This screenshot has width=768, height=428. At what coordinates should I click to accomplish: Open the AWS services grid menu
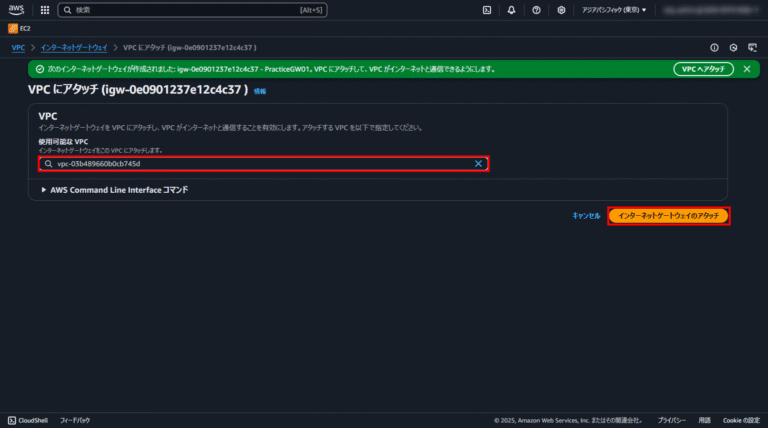click(x=45, y=10)
